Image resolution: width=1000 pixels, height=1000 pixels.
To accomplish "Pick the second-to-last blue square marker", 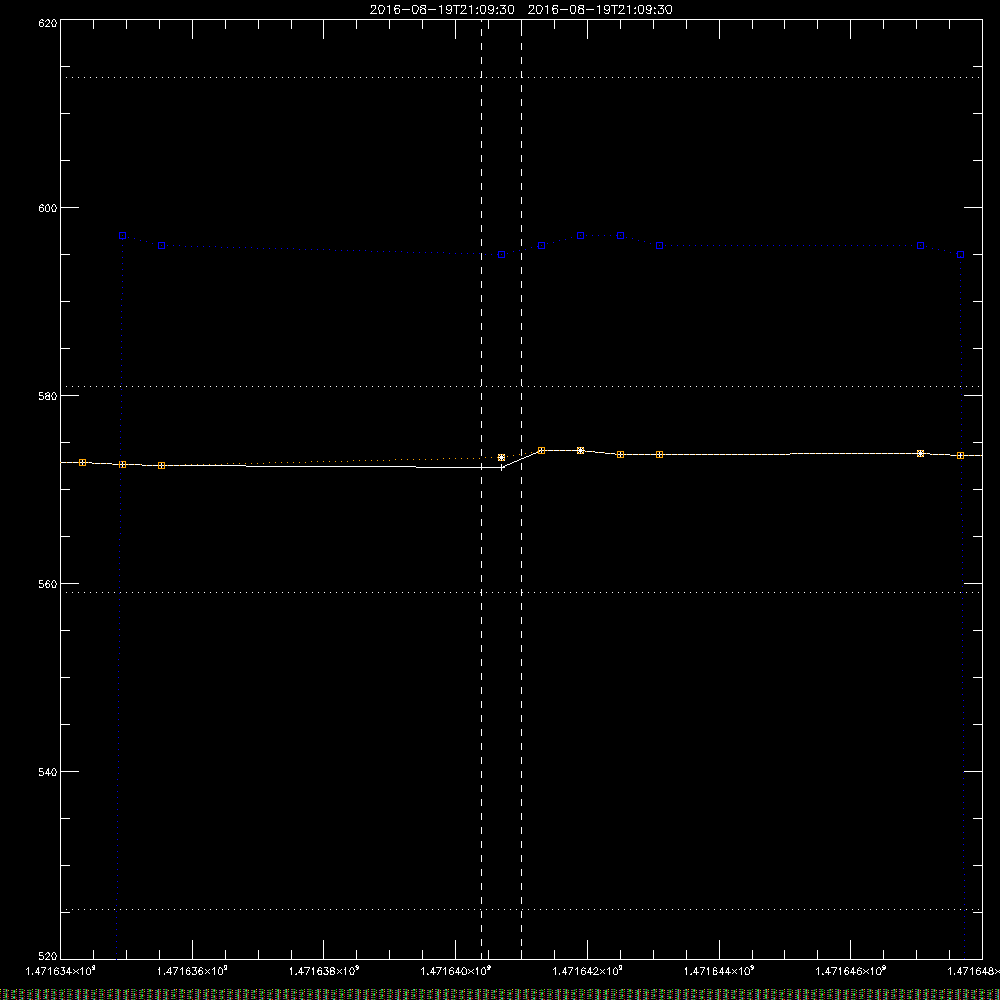I will [x=920, y=246].
